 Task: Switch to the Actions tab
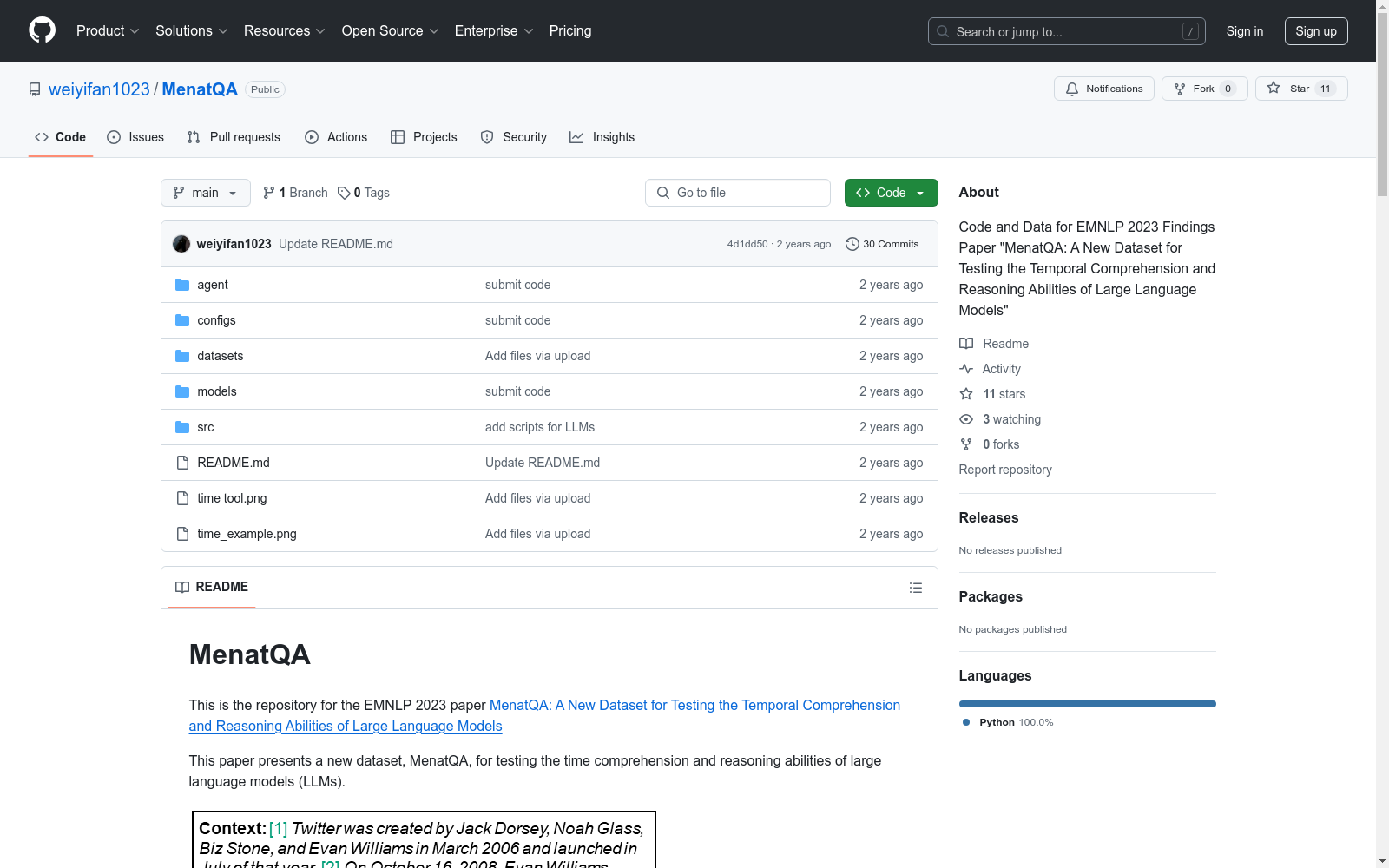(x=336, y=137)
